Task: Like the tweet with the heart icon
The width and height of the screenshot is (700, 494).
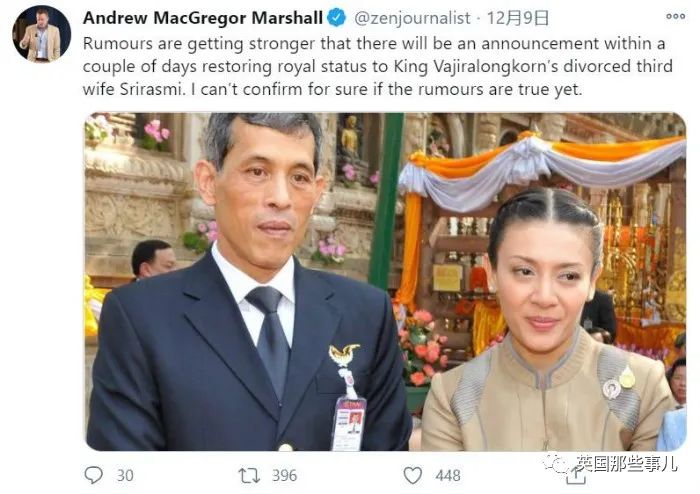Action: 412,475
